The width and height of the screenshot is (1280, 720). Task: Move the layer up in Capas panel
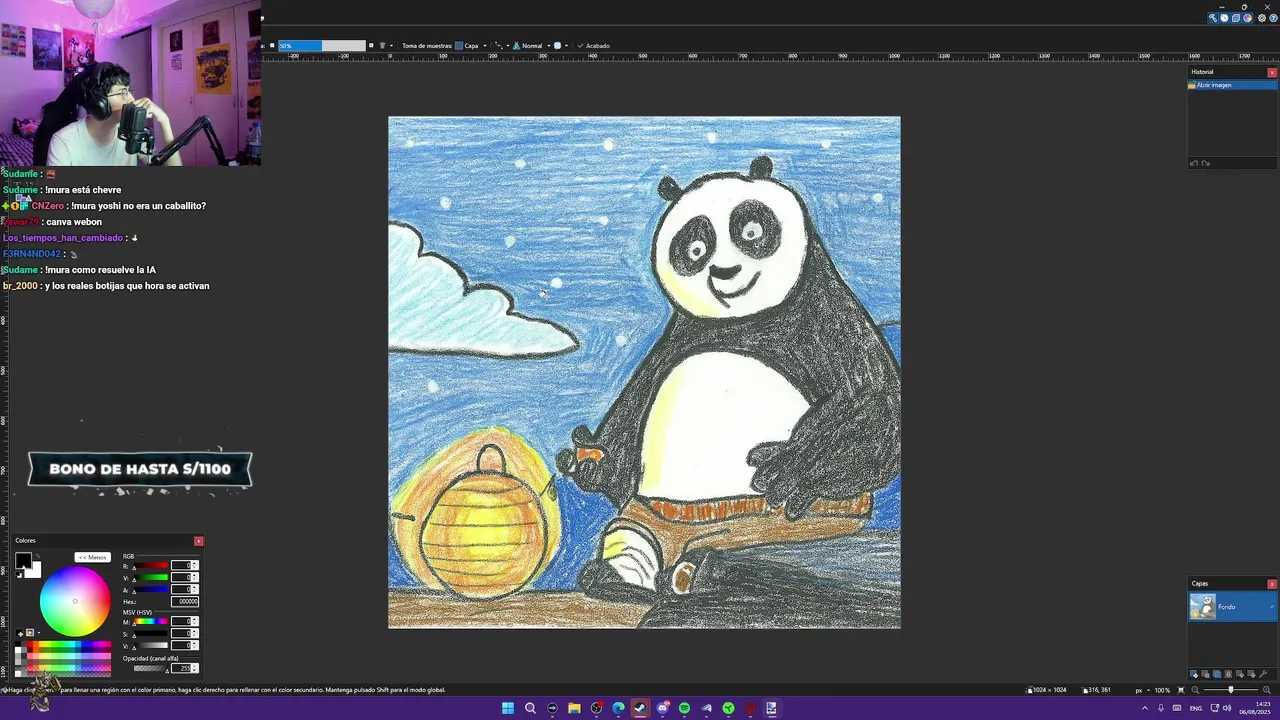coord(1240,674)
